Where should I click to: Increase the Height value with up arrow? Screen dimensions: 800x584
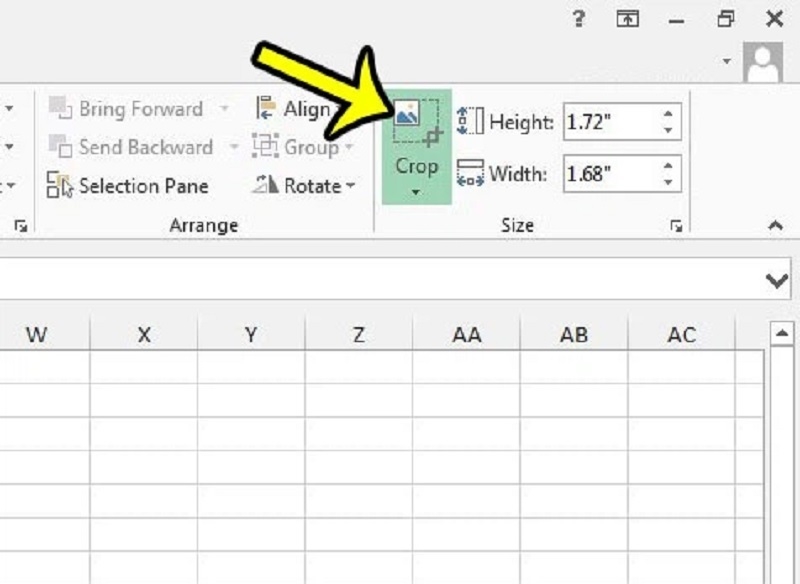667,114
